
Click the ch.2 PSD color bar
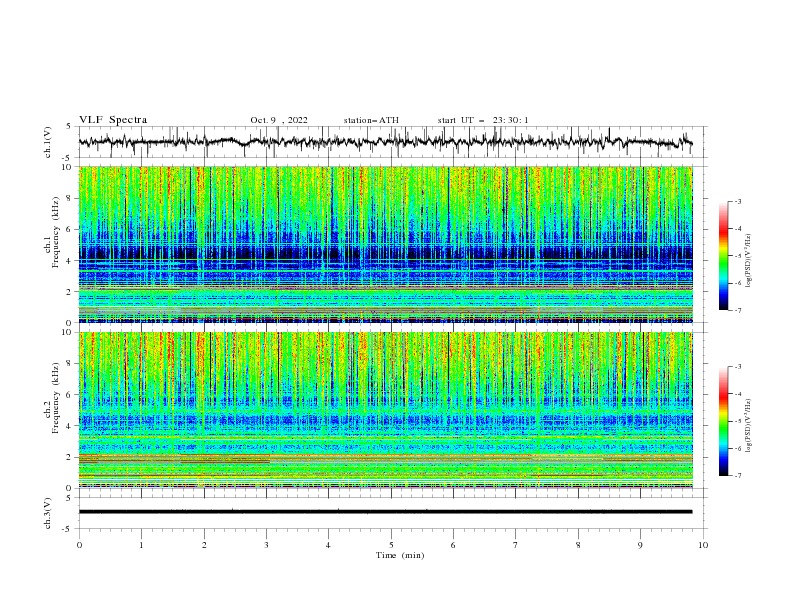[723, 421]
